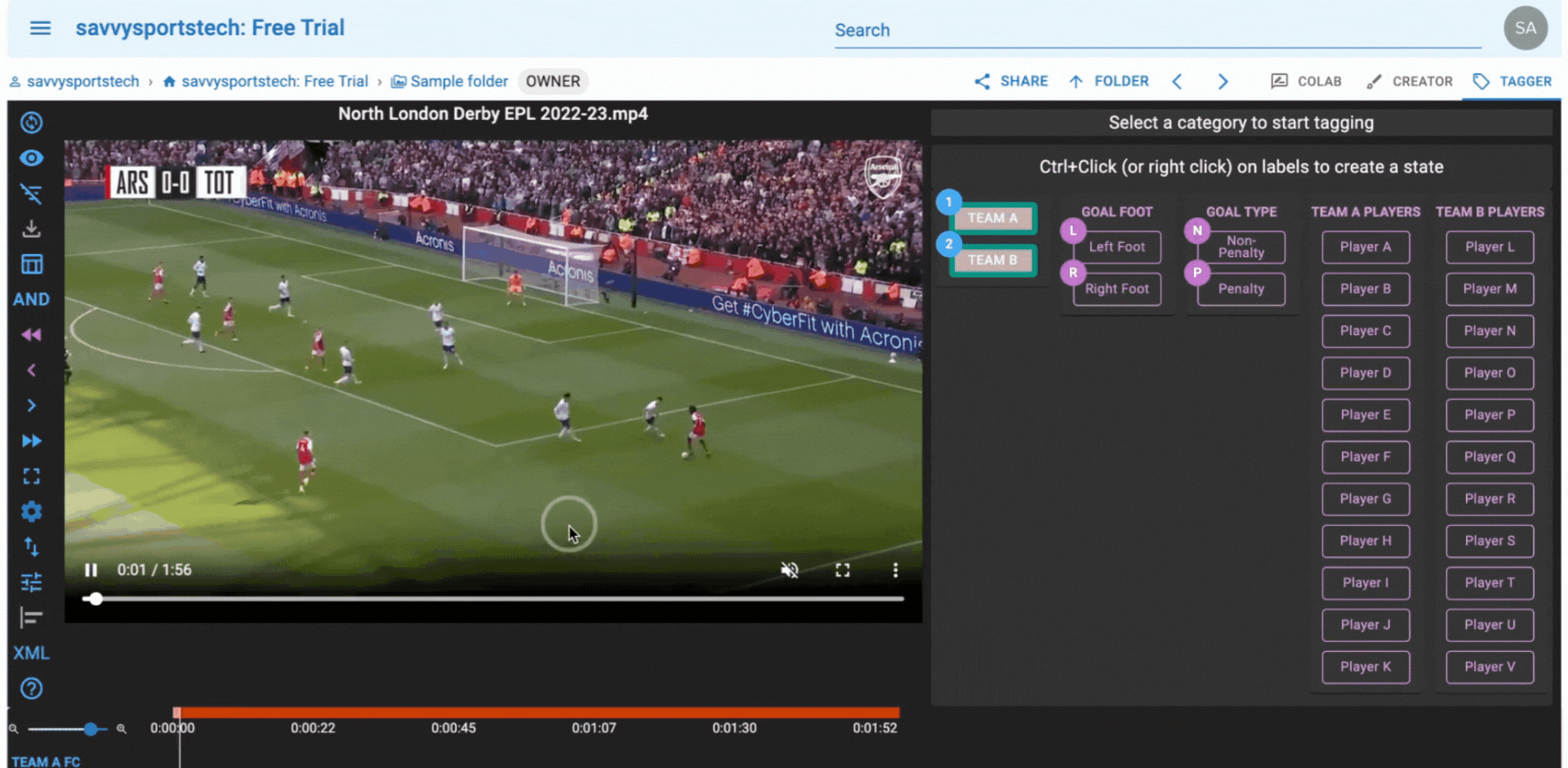This screenshot has width=1568, height=768.
Task: Open the settings gear icon
Action: tap(31, 511)
